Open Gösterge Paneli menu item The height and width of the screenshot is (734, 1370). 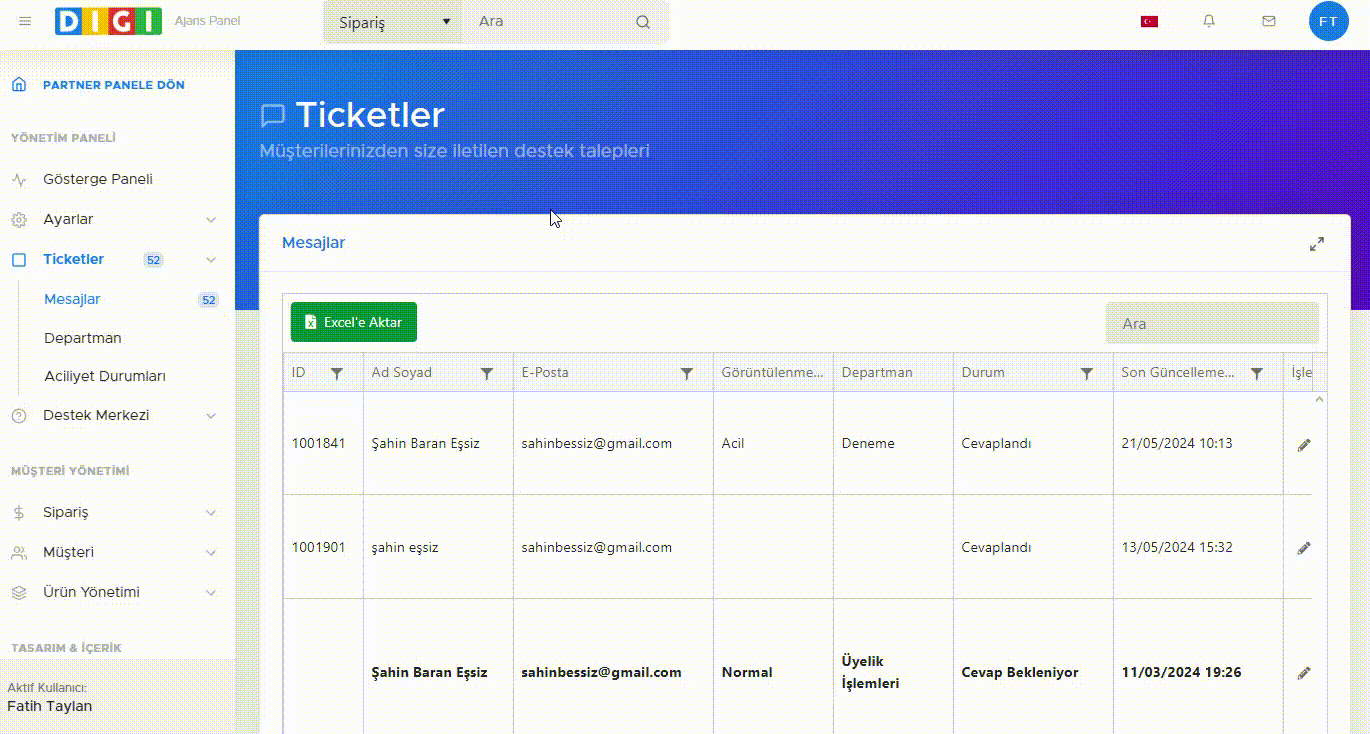98,180
